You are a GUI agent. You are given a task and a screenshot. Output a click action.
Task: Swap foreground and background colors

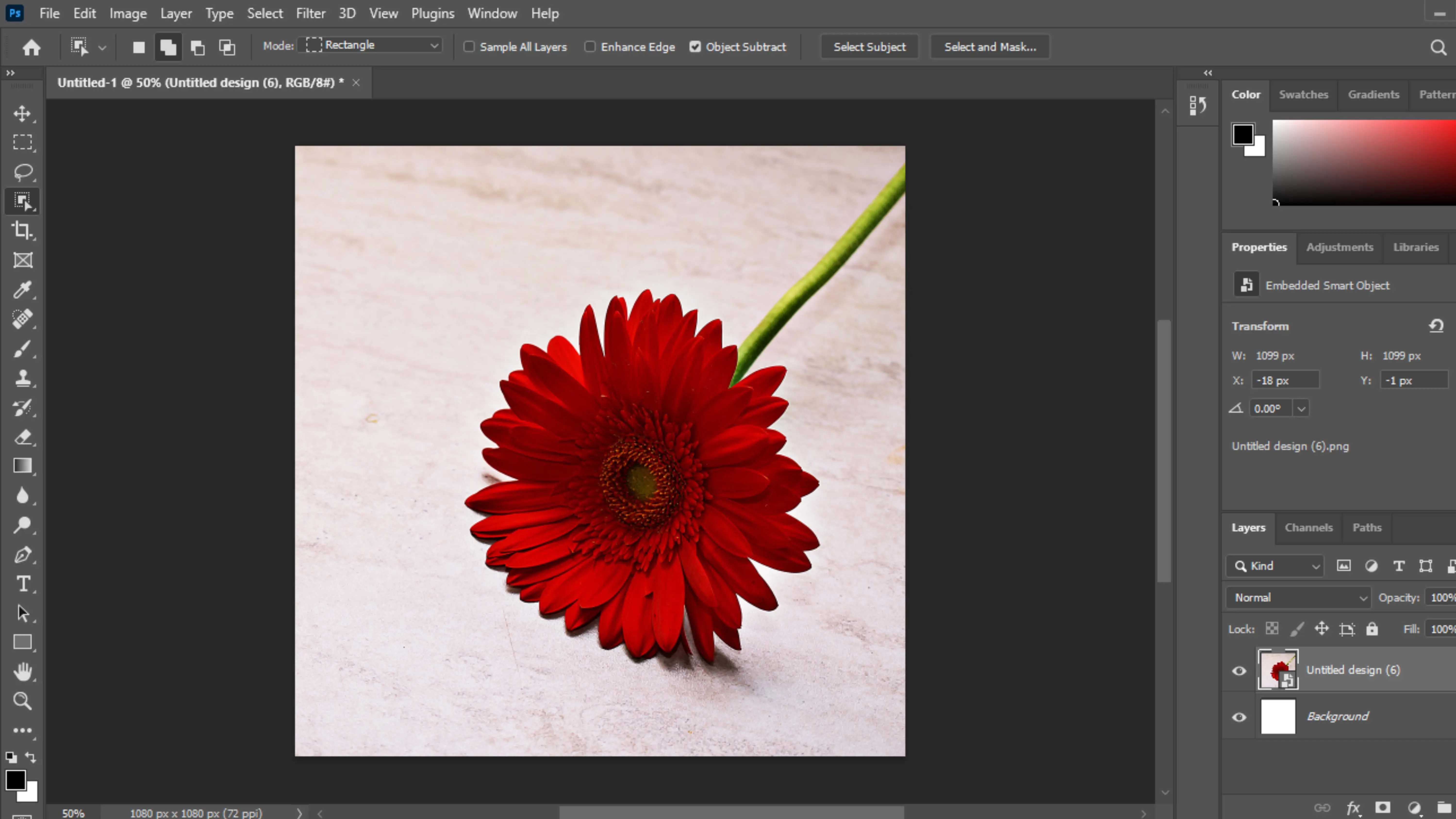[x=31, y=757]
